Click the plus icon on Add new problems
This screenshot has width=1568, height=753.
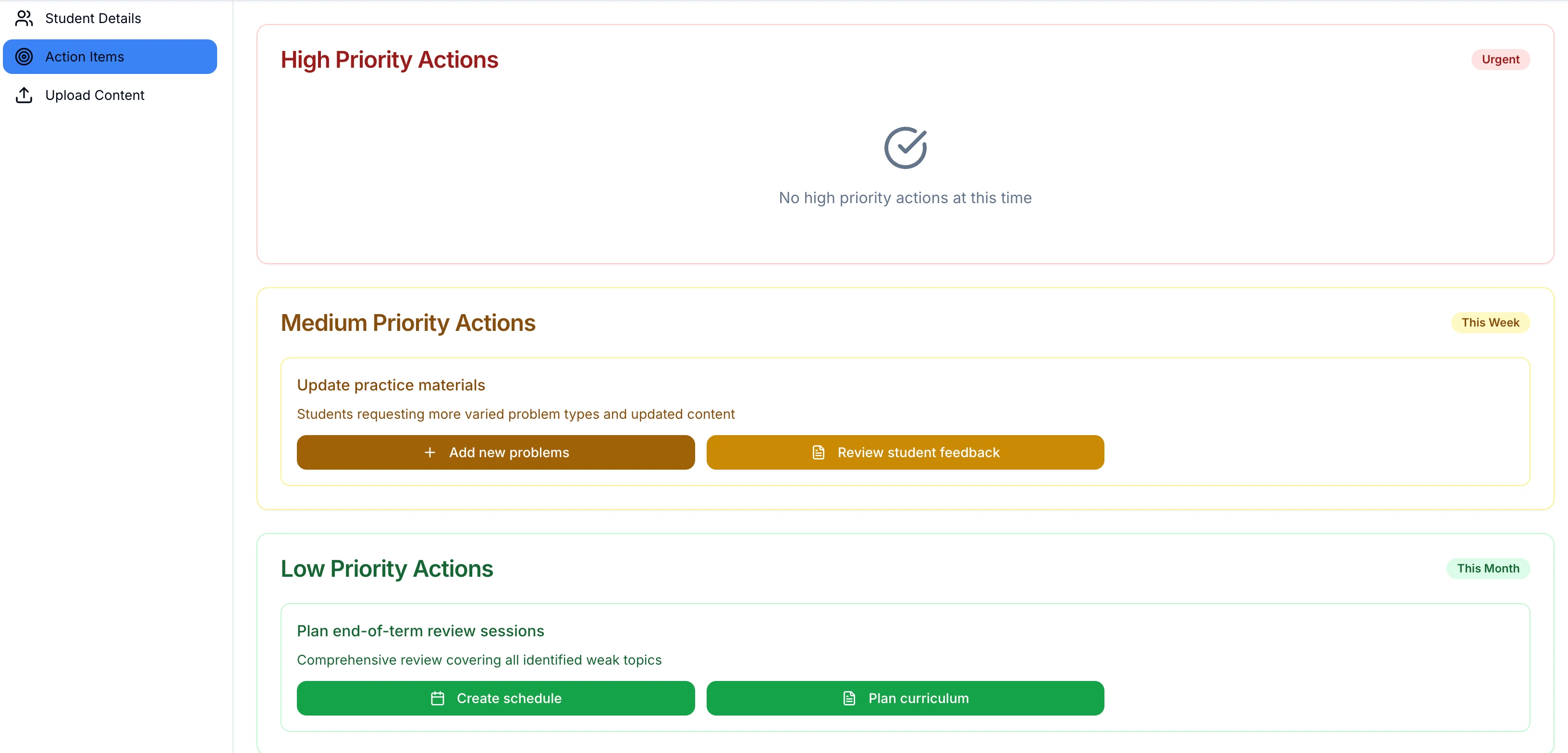pyautogui.click(x=430, y=452)
